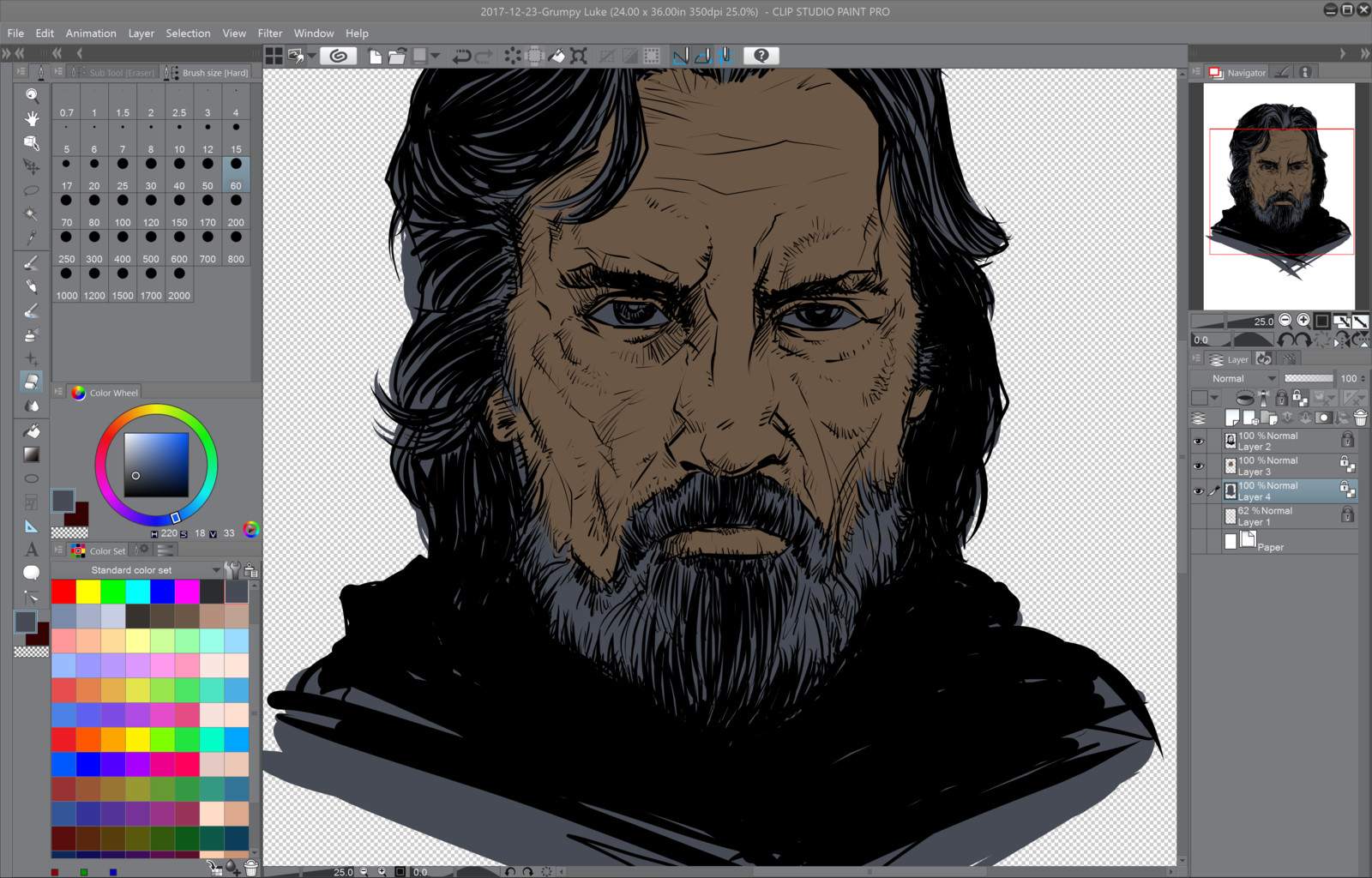
Task: Adjust layer opacity with the 100 stepper arrows
Action: tap(1363, 378)
